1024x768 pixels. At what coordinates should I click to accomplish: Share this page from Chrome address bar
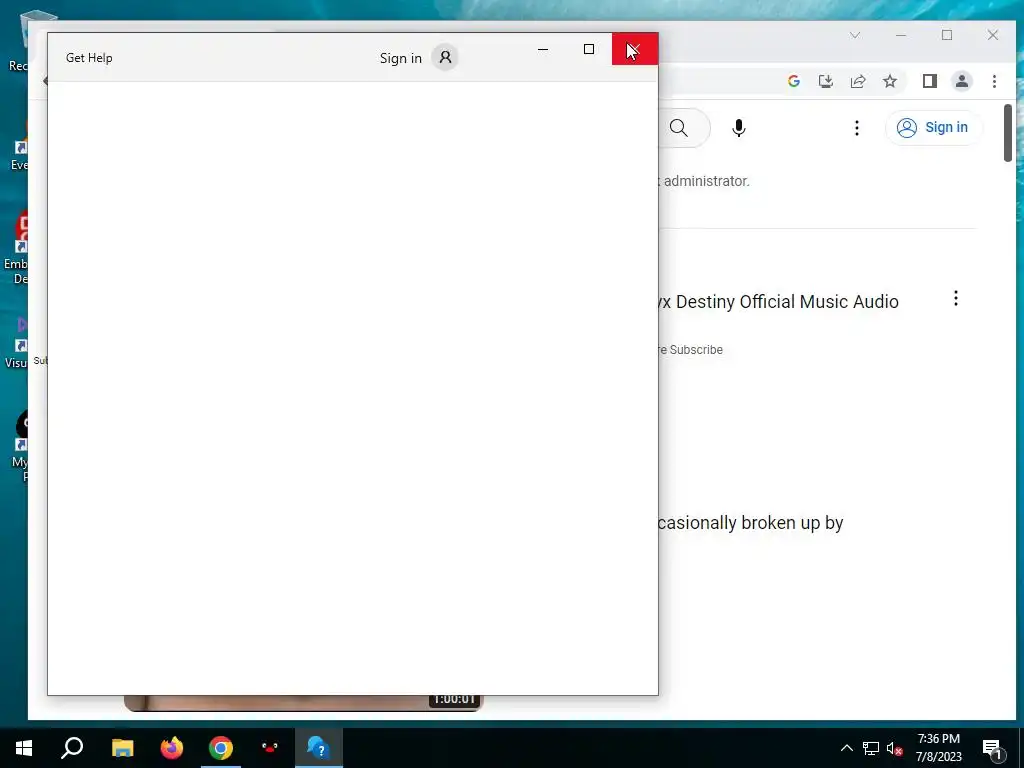(x=857, y=81)
